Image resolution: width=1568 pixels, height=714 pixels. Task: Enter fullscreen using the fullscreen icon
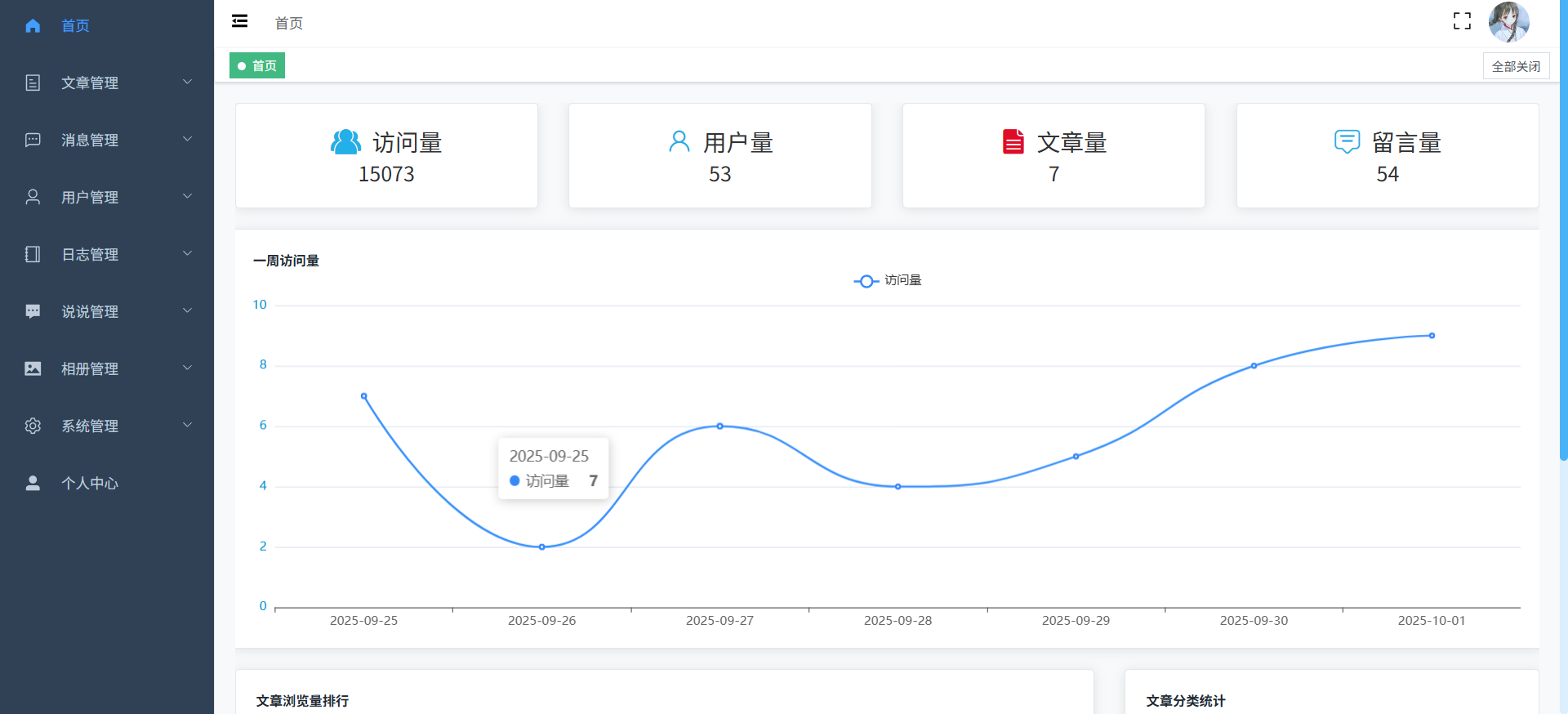(1462, 21)
